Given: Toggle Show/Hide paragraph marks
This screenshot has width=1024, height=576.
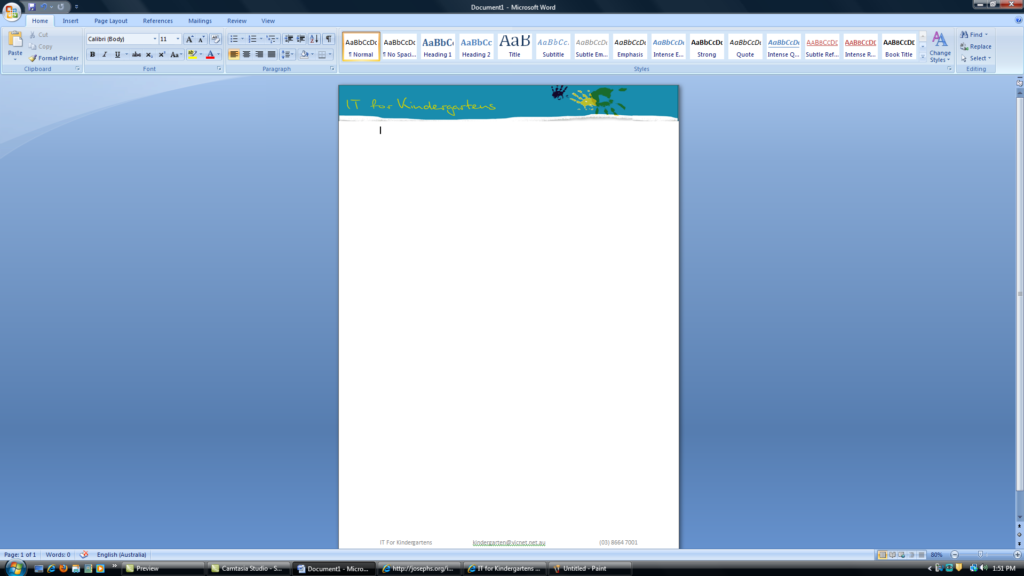Looking at the screenshot, I should pos(328,39).
